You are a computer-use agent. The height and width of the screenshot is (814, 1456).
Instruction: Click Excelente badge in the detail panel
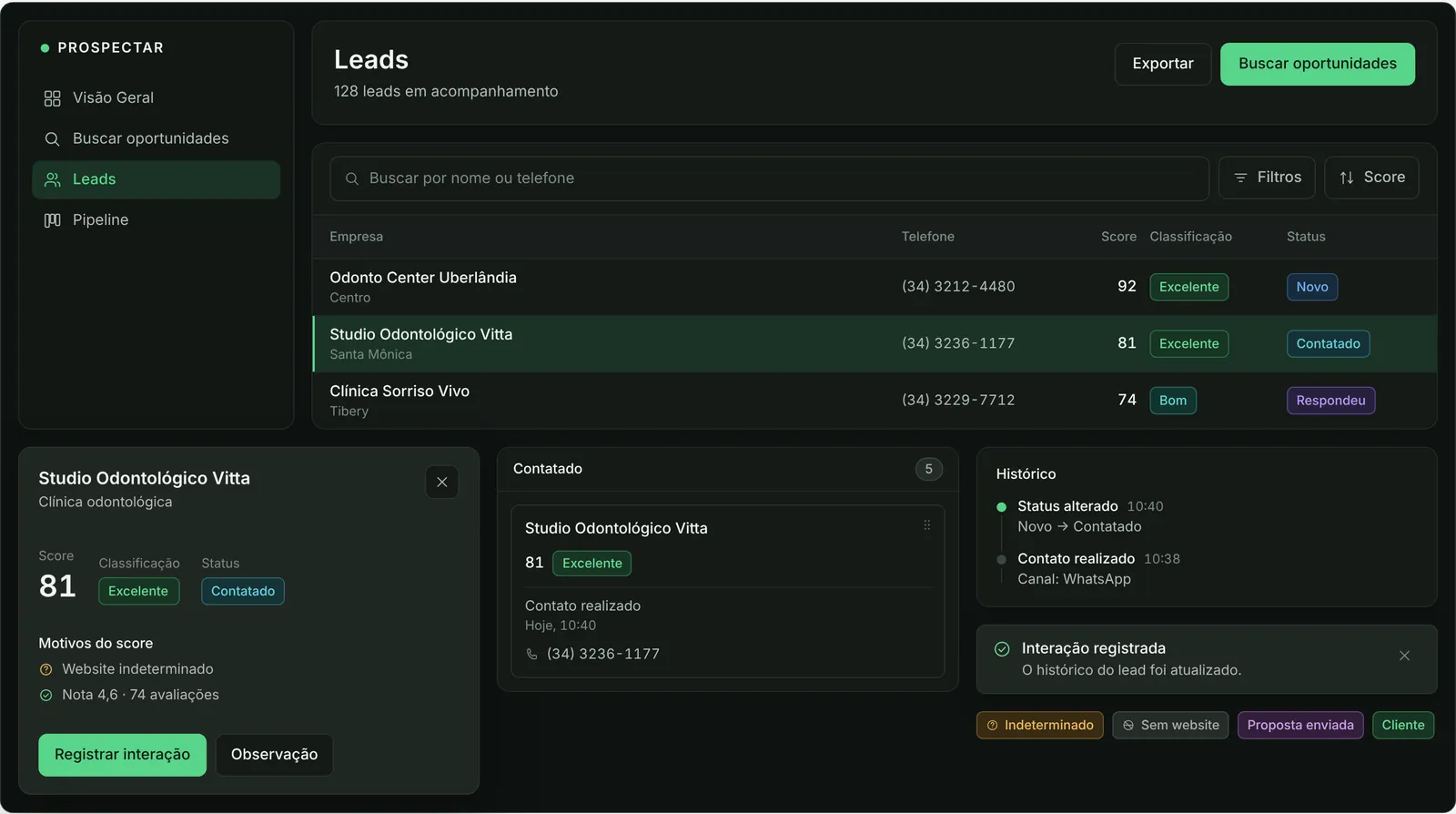coord(138,592)
